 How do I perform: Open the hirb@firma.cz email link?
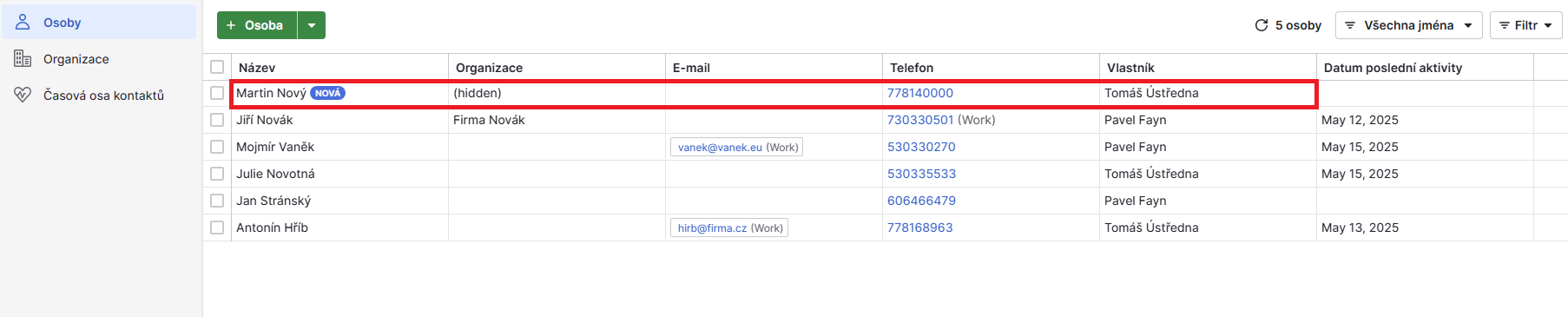coord(712,228)
